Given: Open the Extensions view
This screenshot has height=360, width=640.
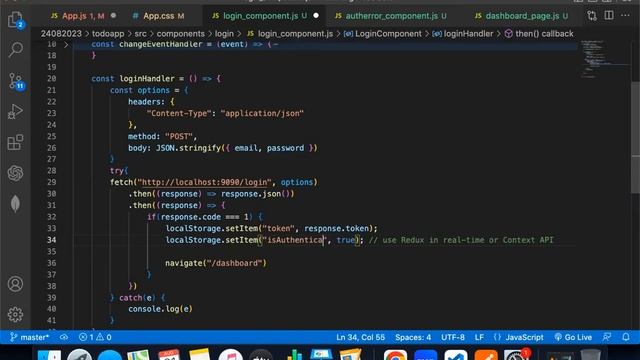Looking at the screenshot, I should pyautogui.click(x=16, y=142).
